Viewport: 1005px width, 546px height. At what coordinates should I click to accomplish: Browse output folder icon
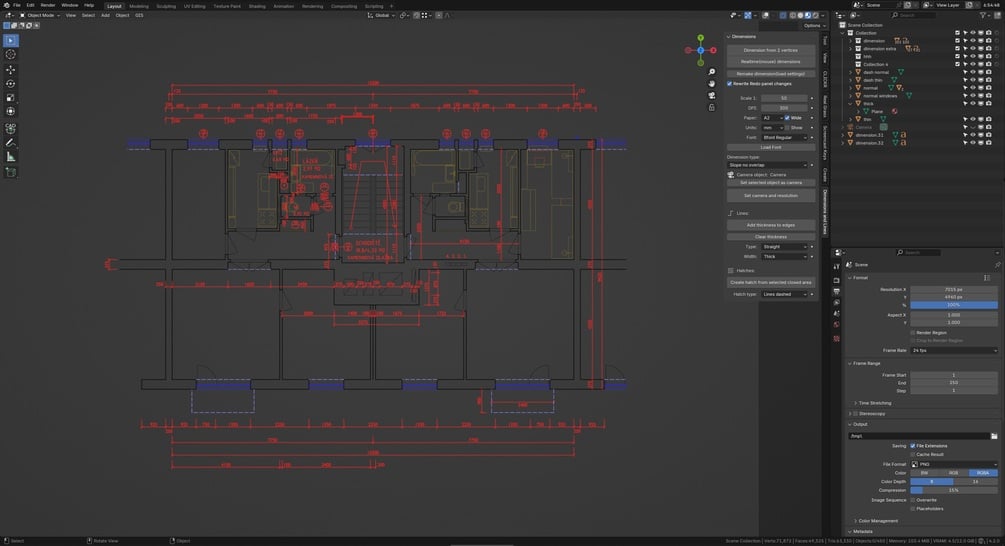click(x=994, y=436)
